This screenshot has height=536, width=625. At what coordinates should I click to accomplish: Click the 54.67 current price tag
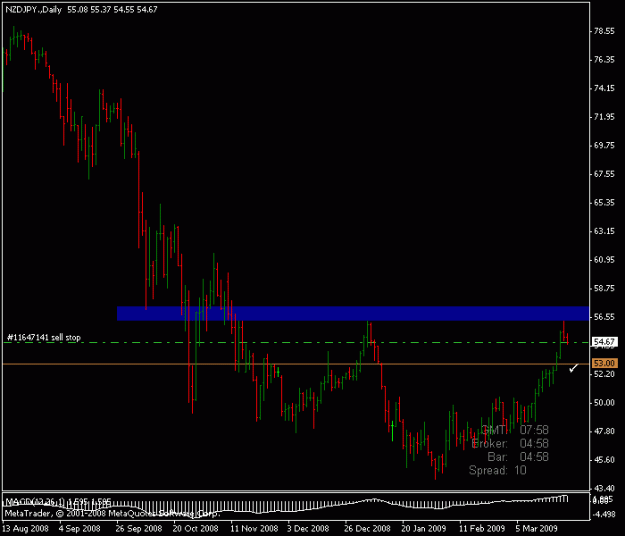604,342
